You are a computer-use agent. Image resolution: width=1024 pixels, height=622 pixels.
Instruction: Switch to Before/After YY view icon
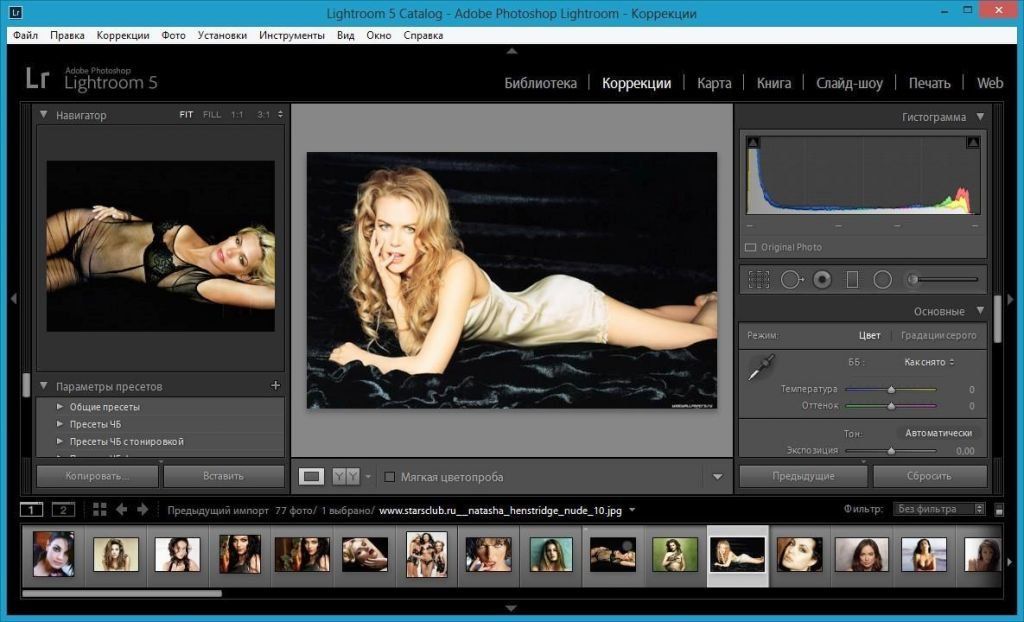pos(346,476)
